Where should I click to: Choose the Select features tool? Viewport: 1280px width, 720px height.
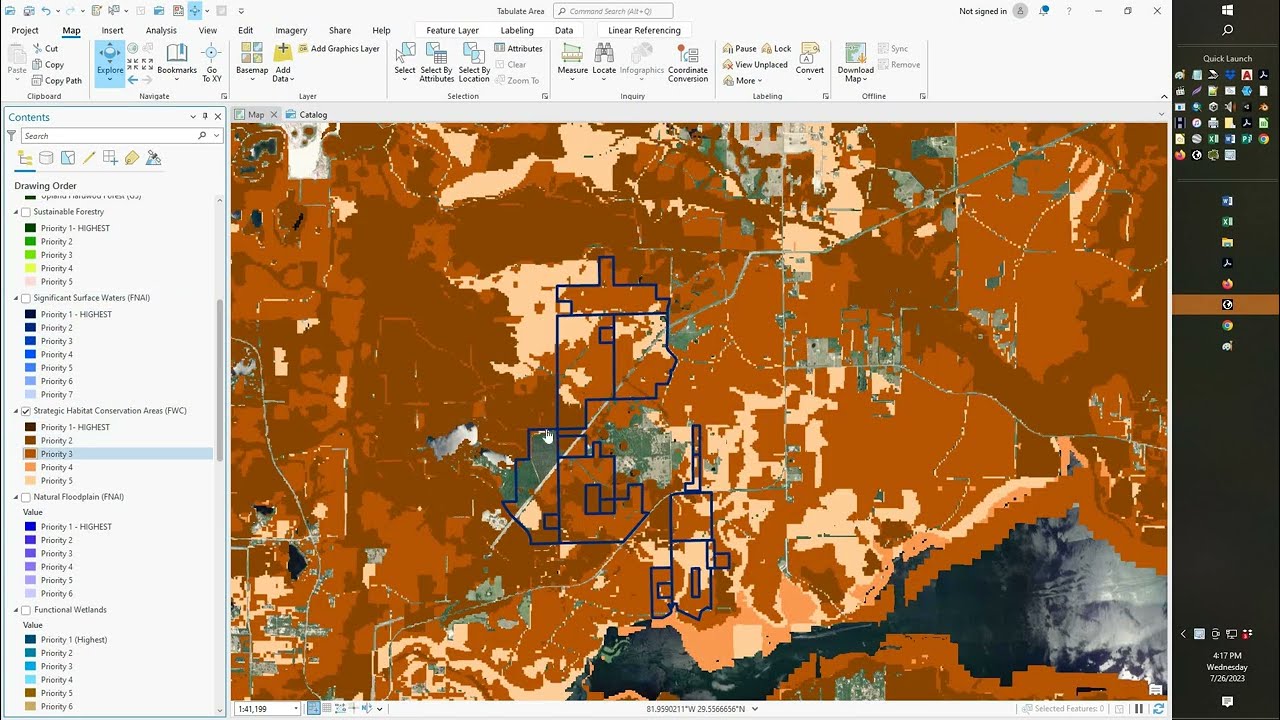point(405,62)
